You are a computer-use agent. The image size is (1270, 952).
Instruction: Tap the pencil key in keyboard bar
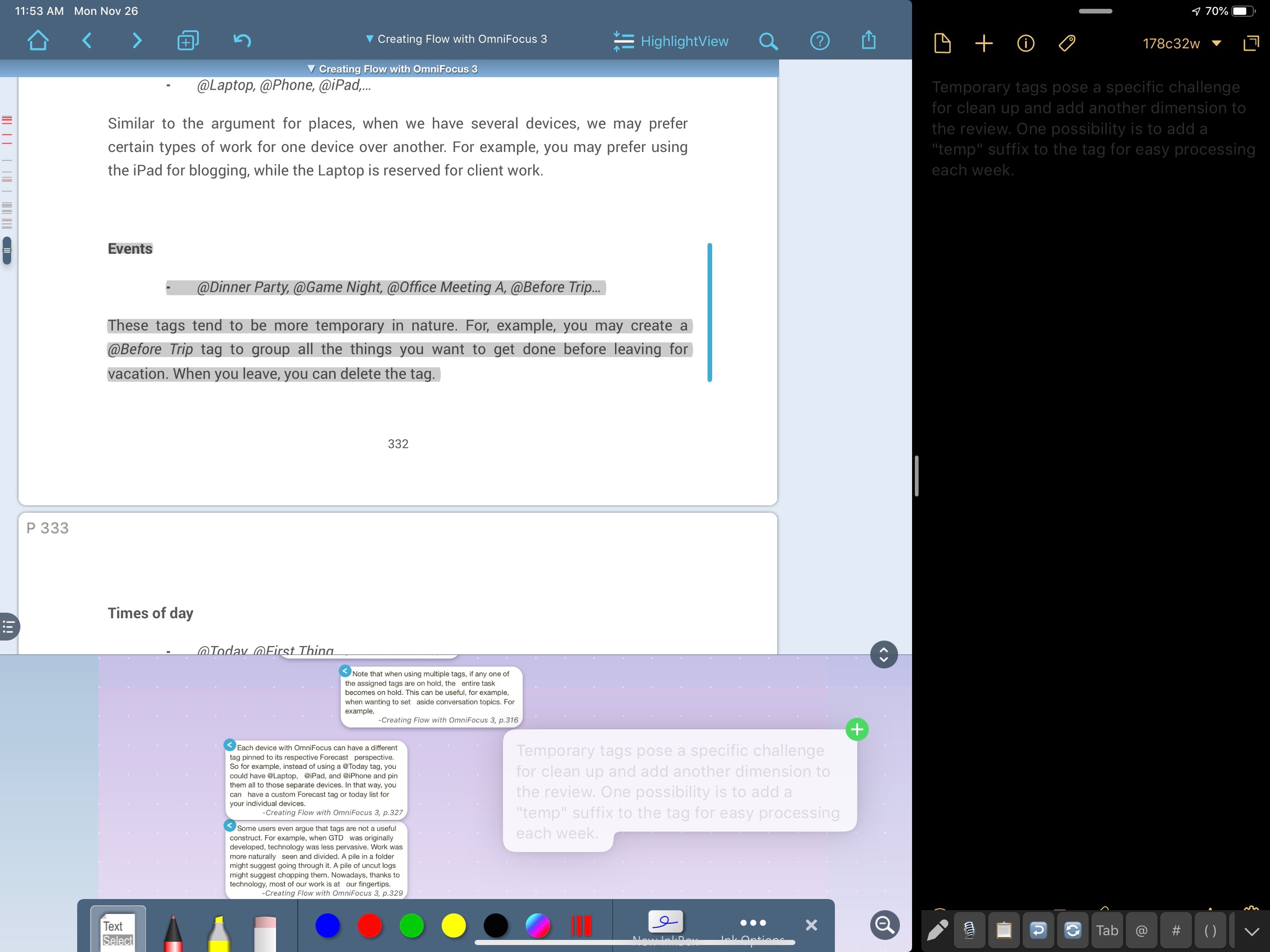(x=937, y=930)
